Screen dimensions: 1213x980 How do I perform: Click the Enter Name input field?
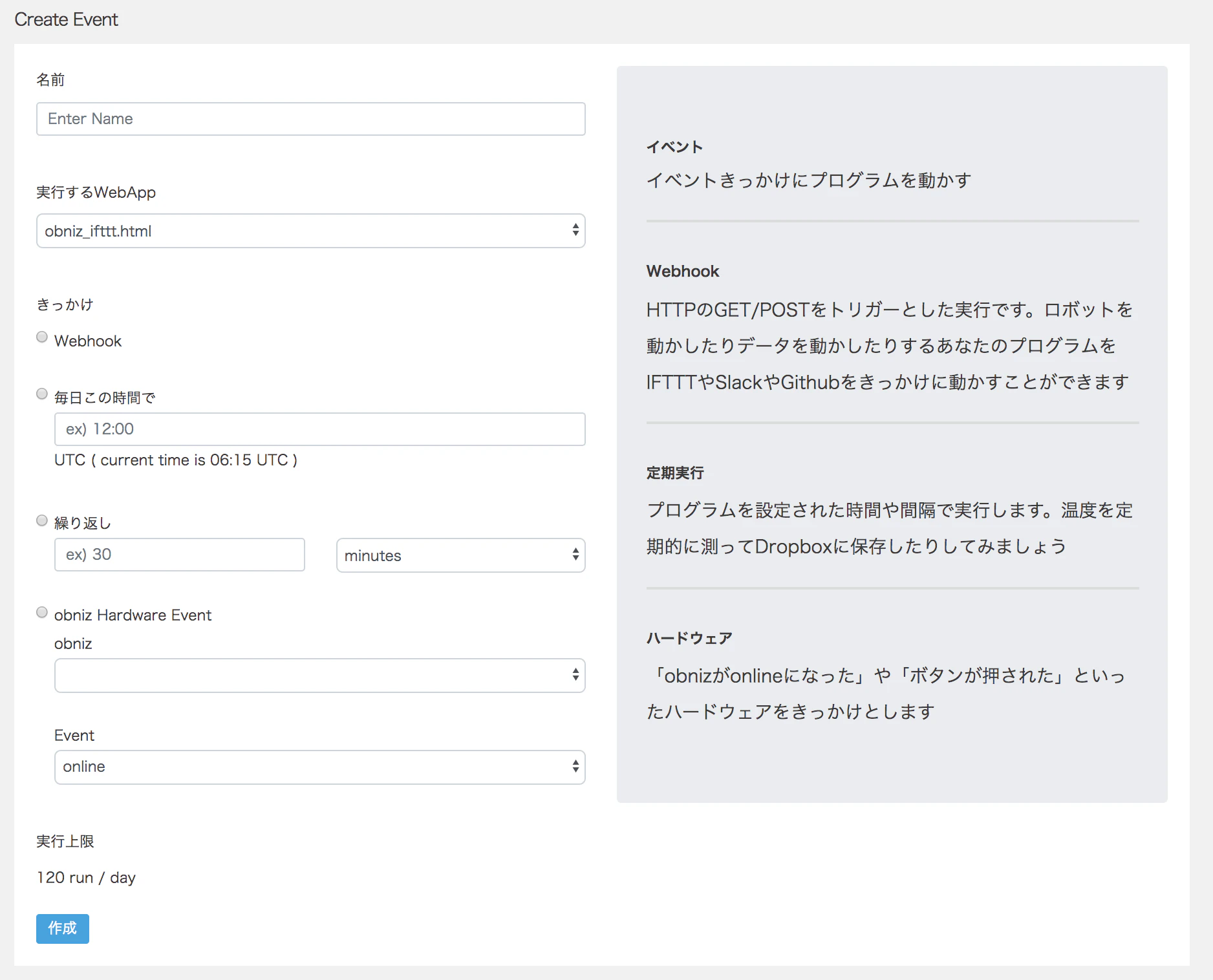coord(311,119)
